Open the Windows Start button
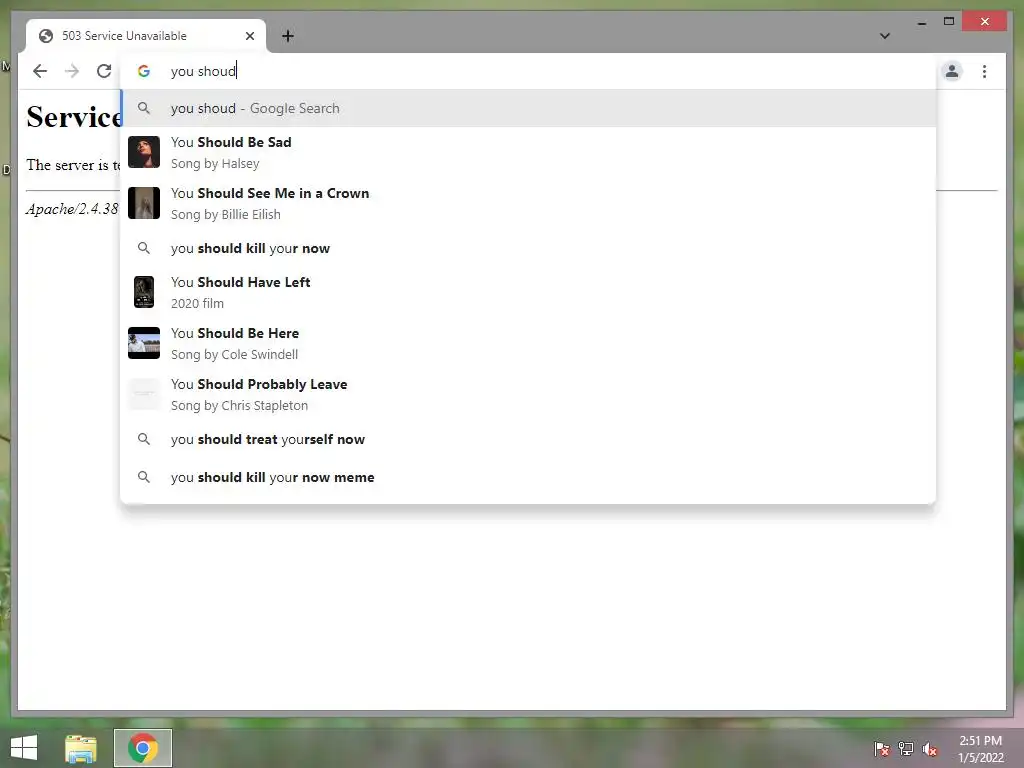Viewport: 1024px width, 768px height. click(24, 748)
